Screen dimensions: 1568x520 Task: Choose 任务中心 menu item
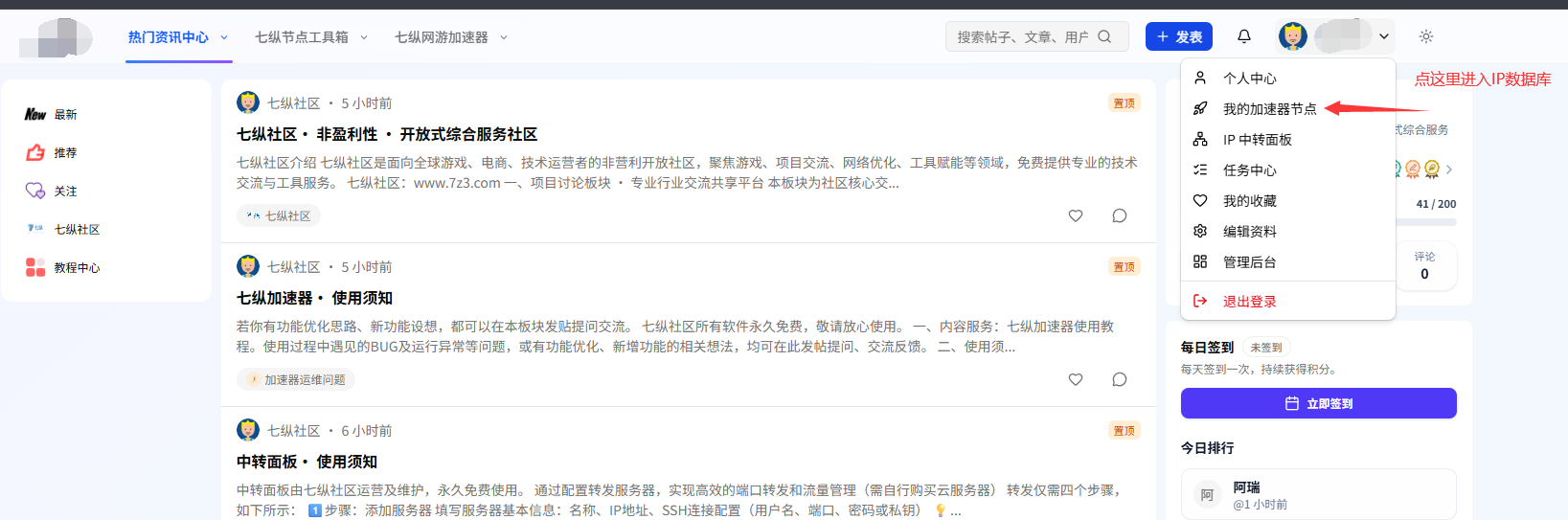1288,170
